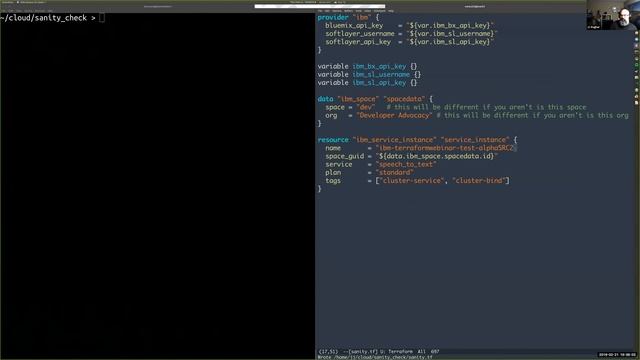Viewport: 640px width, 360px height.
Task: Select the "${data.ibm_space.spacedata.id}" value
Action: 436,156
